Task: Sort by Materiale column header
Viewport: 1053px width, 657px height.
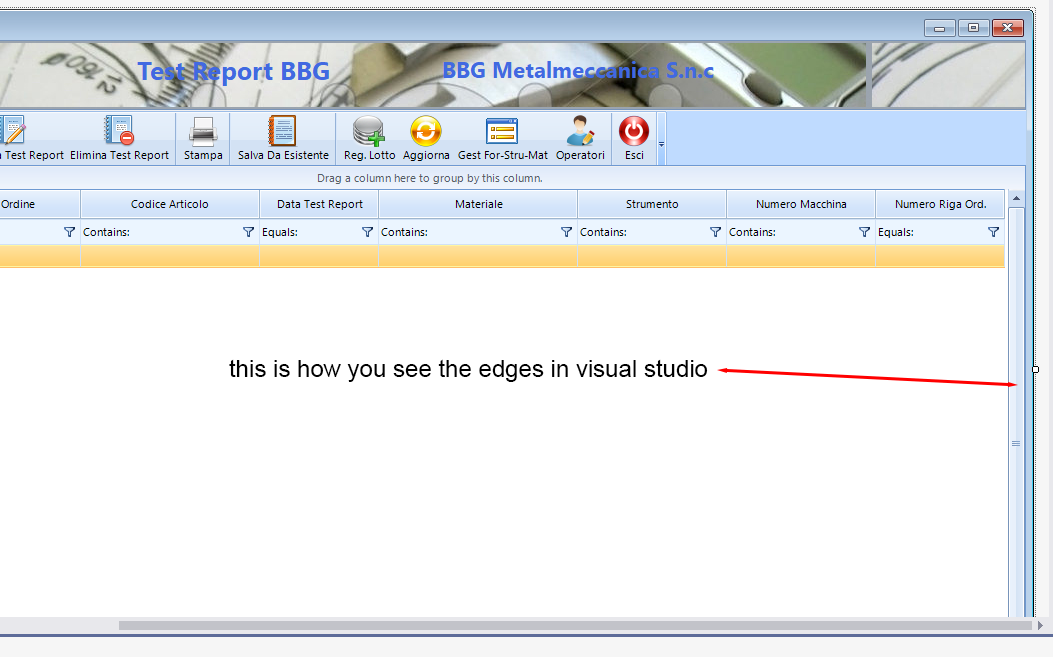Action: click(478, 204)
